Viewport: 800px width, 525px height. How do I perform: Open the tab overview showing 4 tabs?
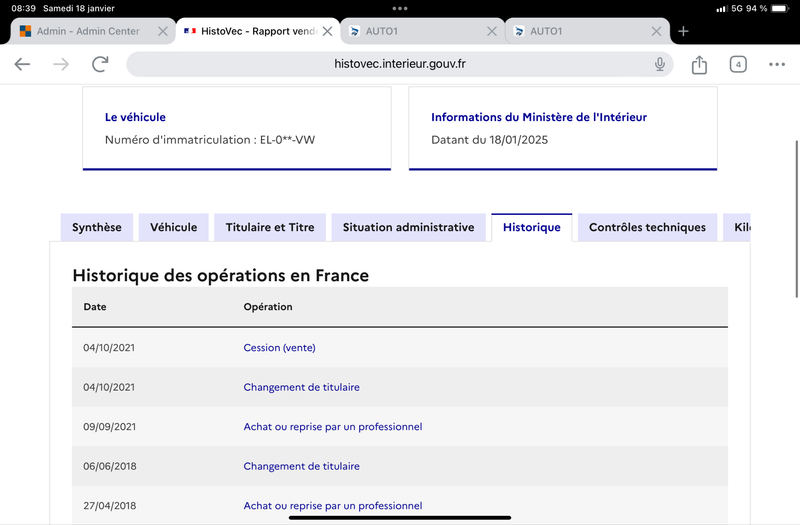tap(738, 64)
